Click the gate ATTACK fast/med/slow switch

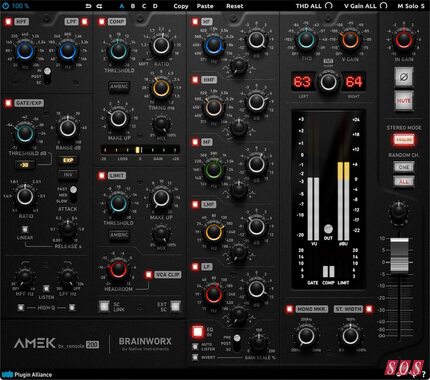73,195
